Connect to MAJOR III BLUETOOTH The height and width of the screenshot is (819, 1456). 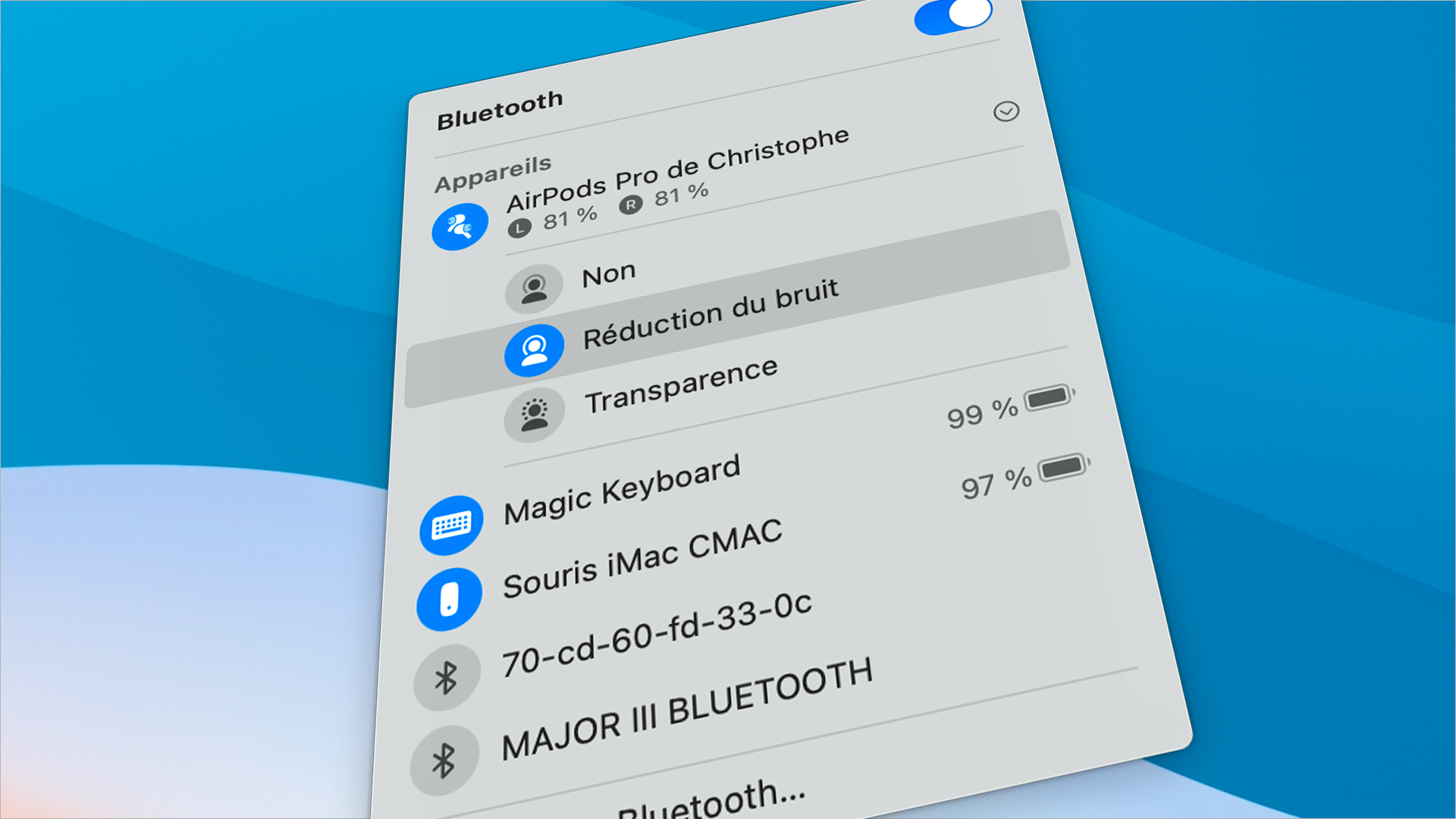(687, 708)
